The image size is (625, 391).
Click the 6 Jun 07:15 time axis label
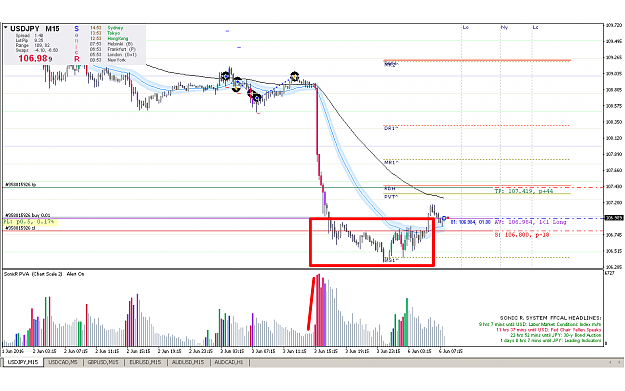451,351
